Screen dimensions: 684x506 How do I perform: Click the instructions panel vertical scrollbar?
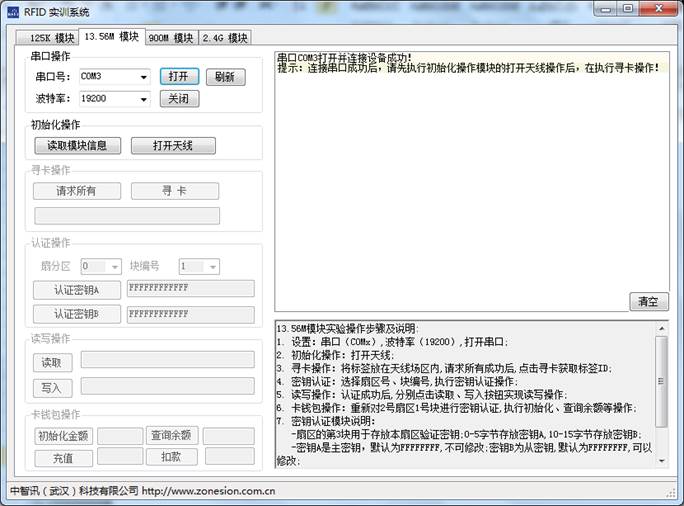(661, 380)
